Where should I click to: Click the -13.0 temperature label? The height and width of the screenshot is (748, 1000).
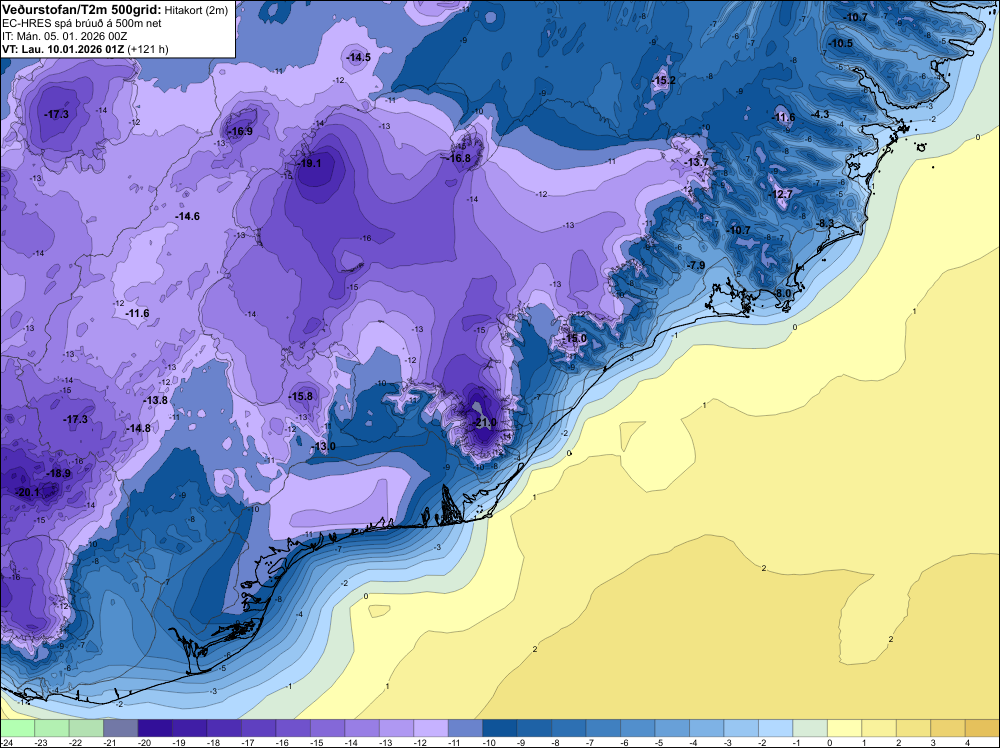pos(324,446)
